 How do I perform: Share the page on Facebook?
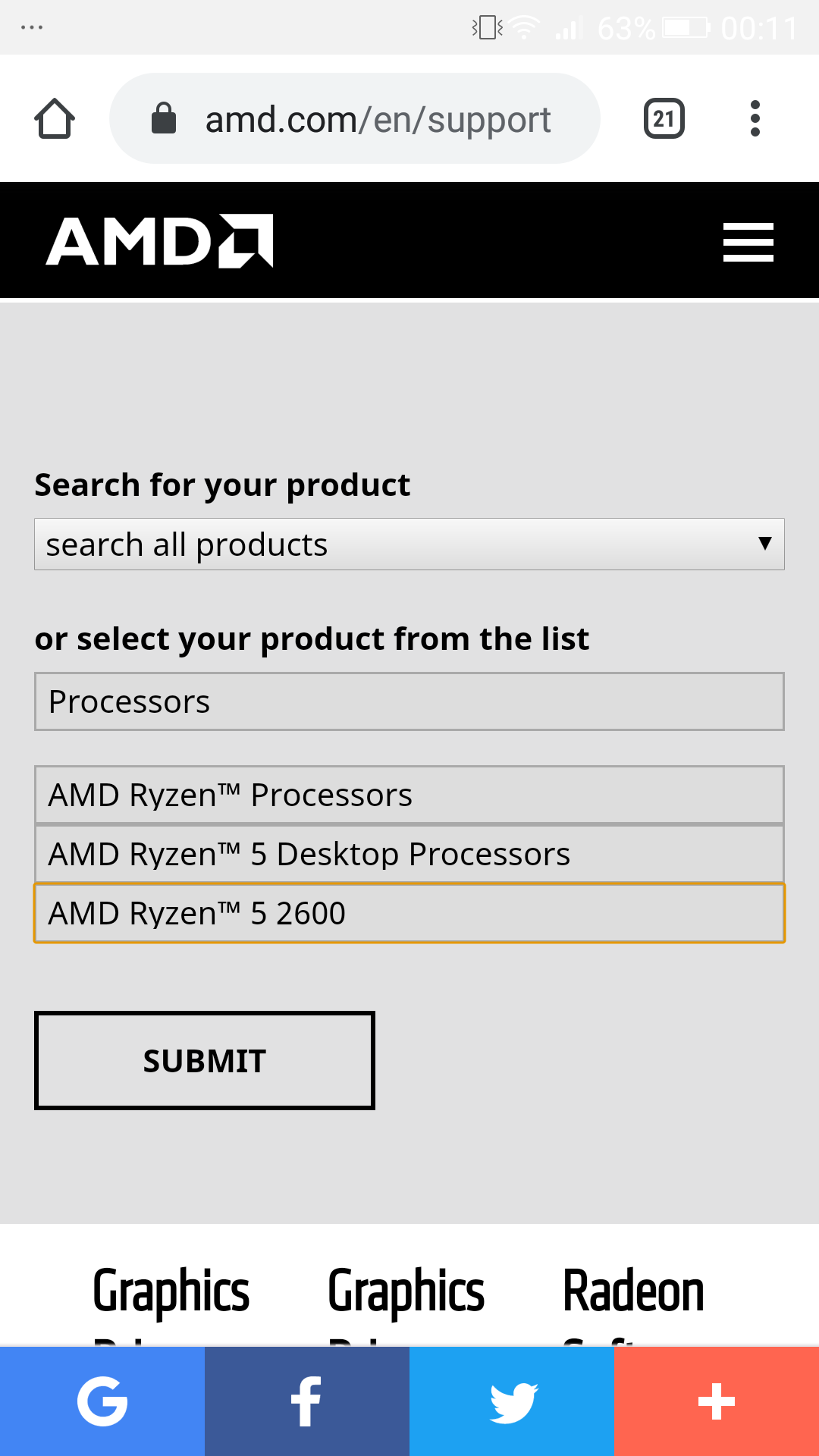pos(307,1401)
